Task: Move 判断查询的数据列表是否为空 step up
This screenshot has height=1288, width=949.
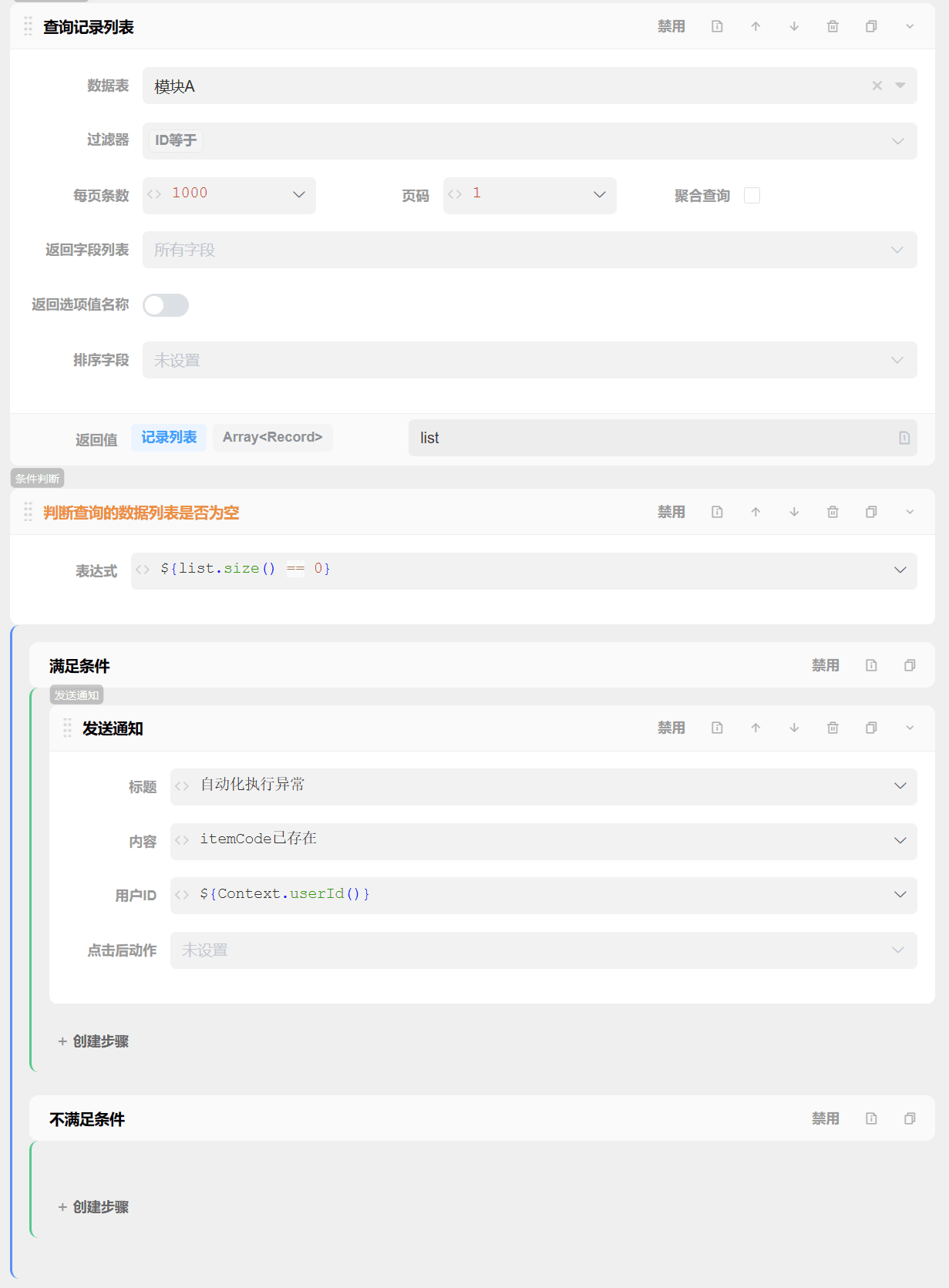Action: (x=755, y=513)
